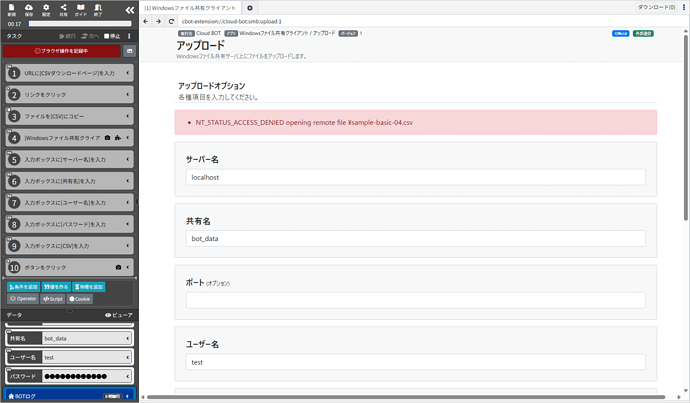Expand the arrow on task step 7

pos(128,202)
